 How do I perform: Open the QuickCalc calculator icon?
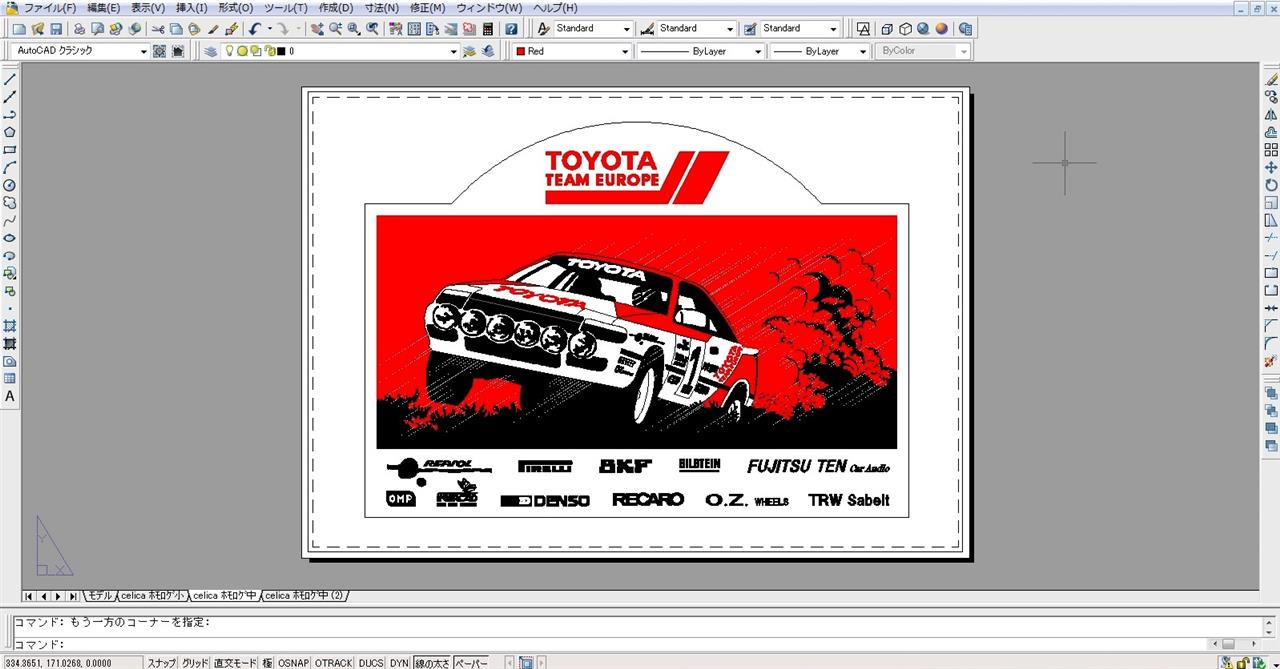click(487, 29)
